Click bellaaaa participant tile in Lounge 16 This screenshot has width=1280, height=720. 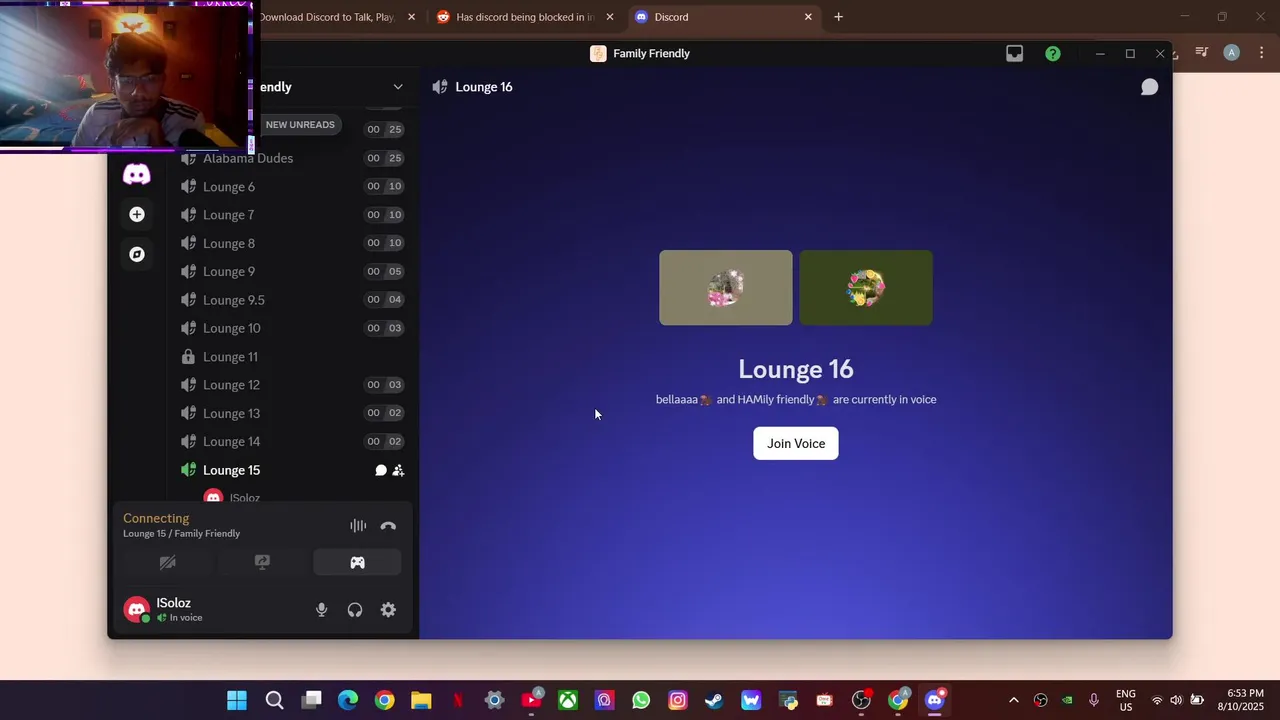coord(726,288)
